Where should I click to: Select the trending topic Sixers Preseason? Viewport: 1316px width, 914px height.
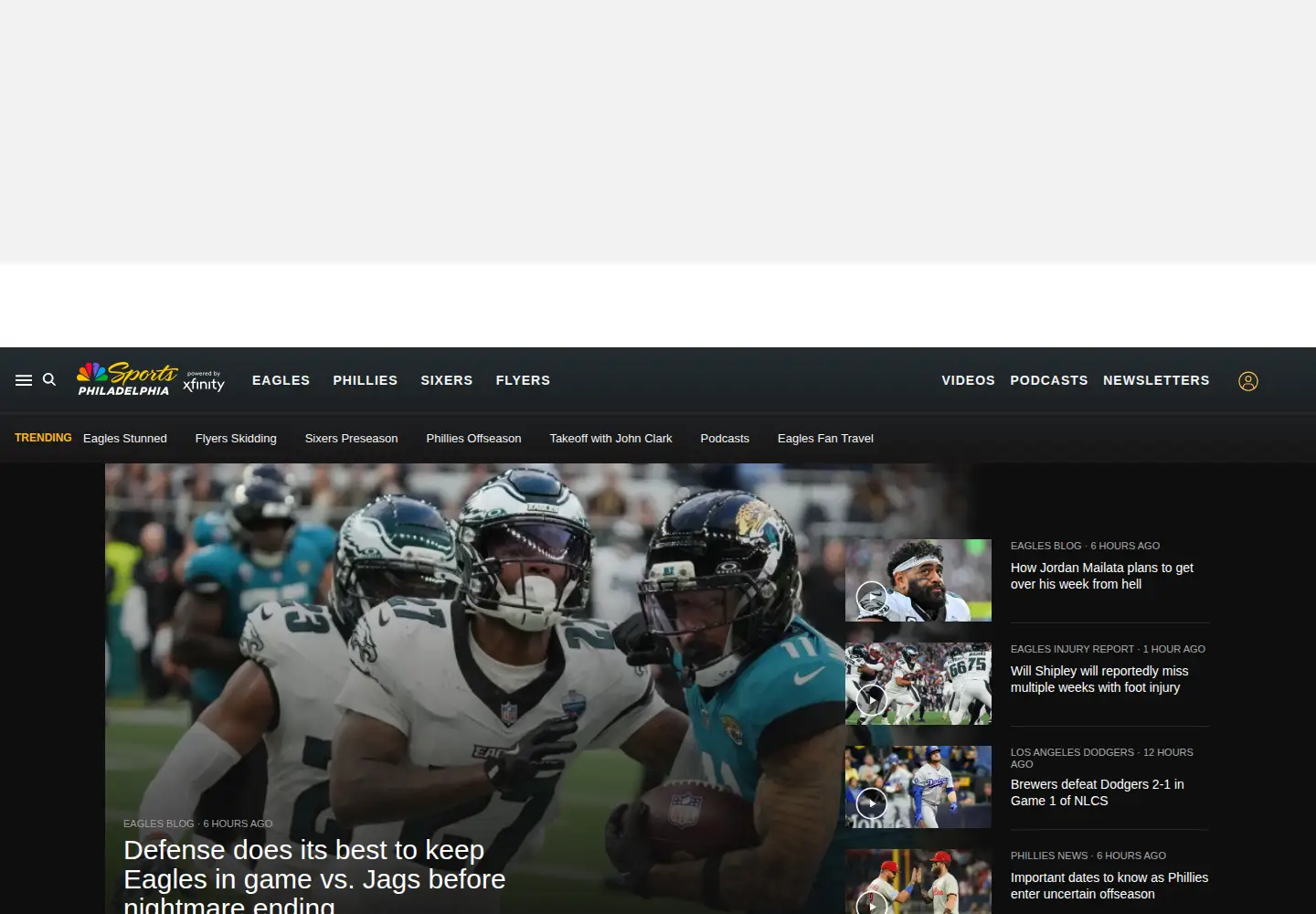point(351,439)
